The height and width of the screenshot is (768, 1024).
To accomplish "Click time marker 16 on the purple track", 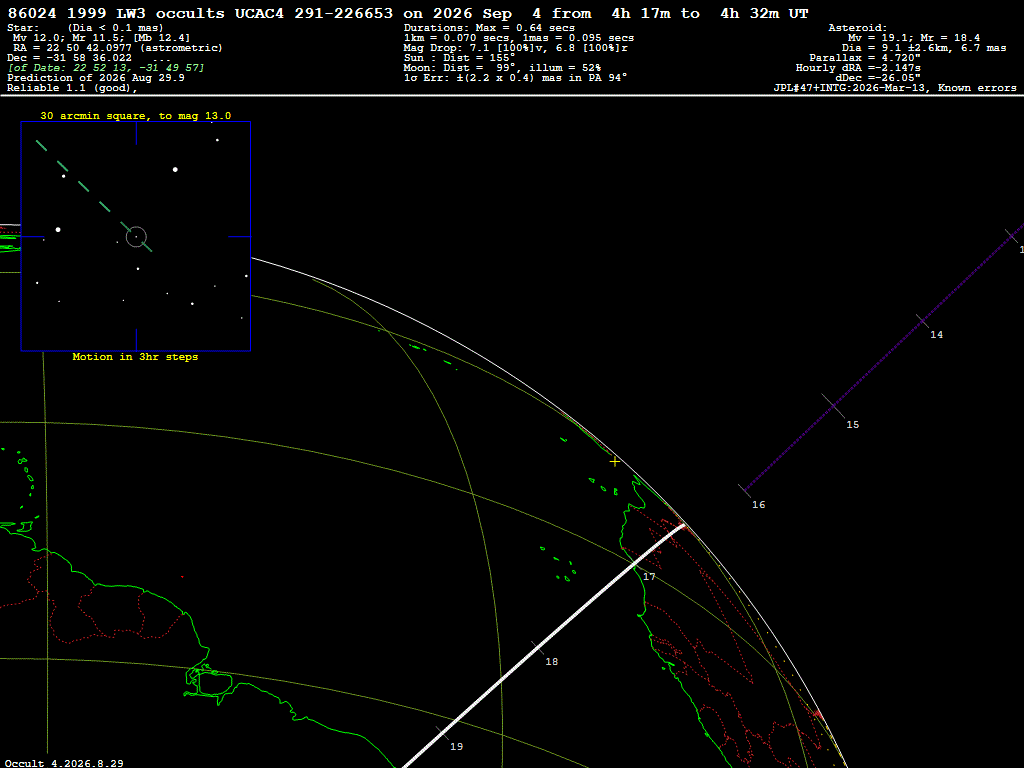I will point(758,505).
